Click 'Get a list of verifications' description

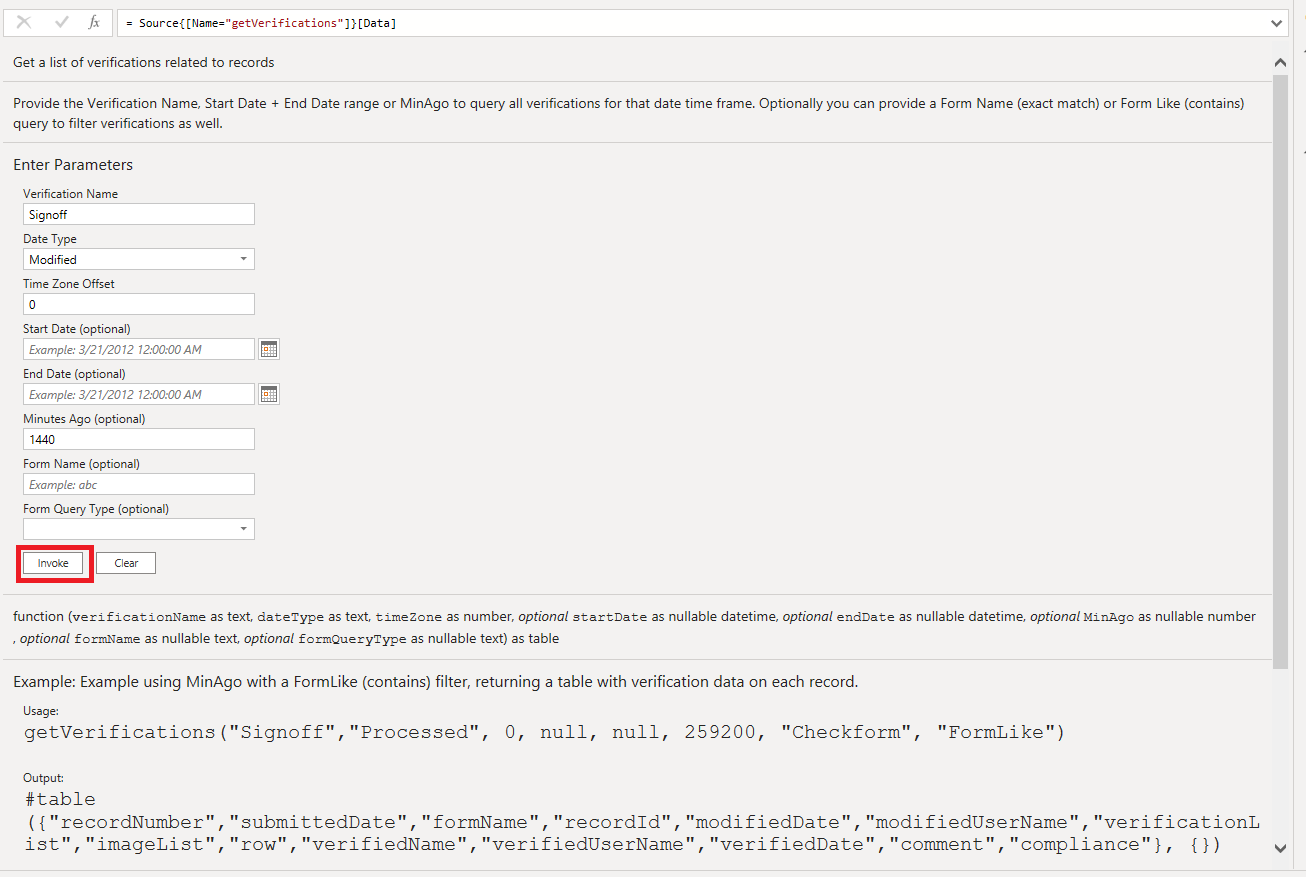(x=143, y=62)
